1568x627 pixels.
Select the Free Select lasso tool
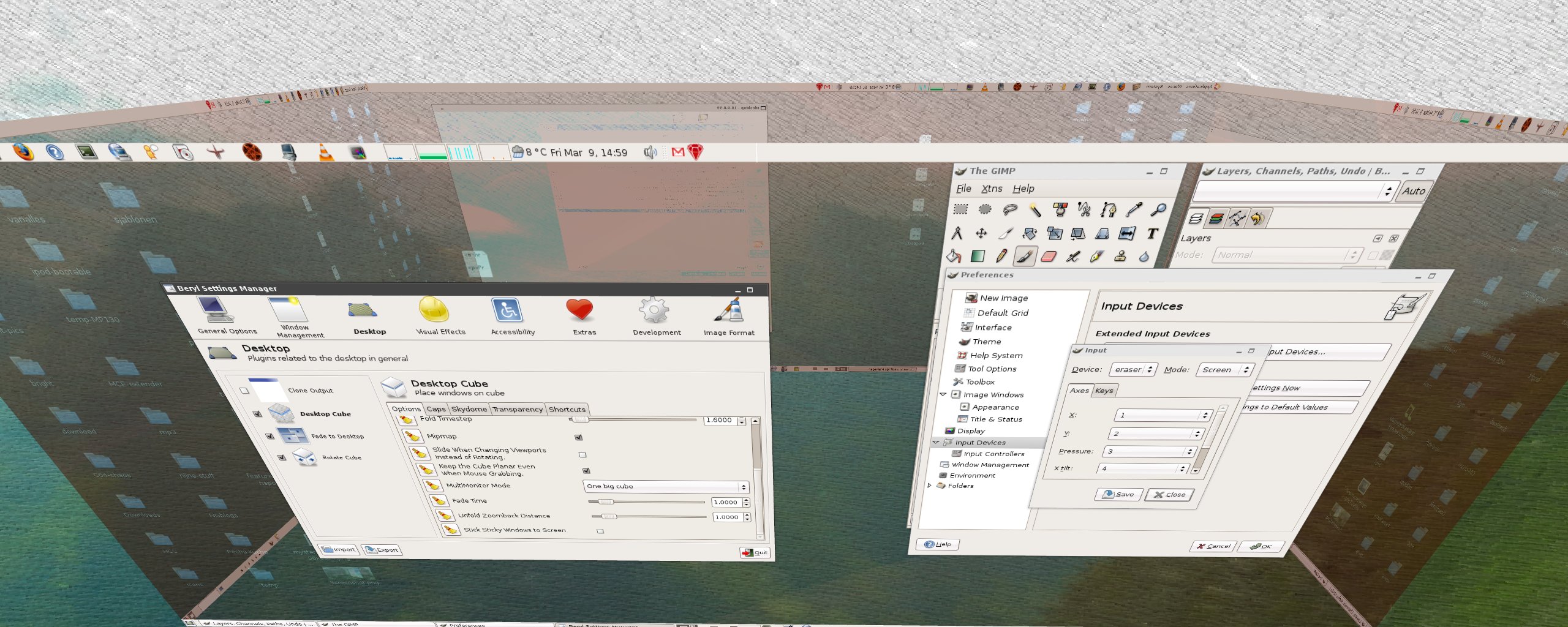coord(1010,209)
